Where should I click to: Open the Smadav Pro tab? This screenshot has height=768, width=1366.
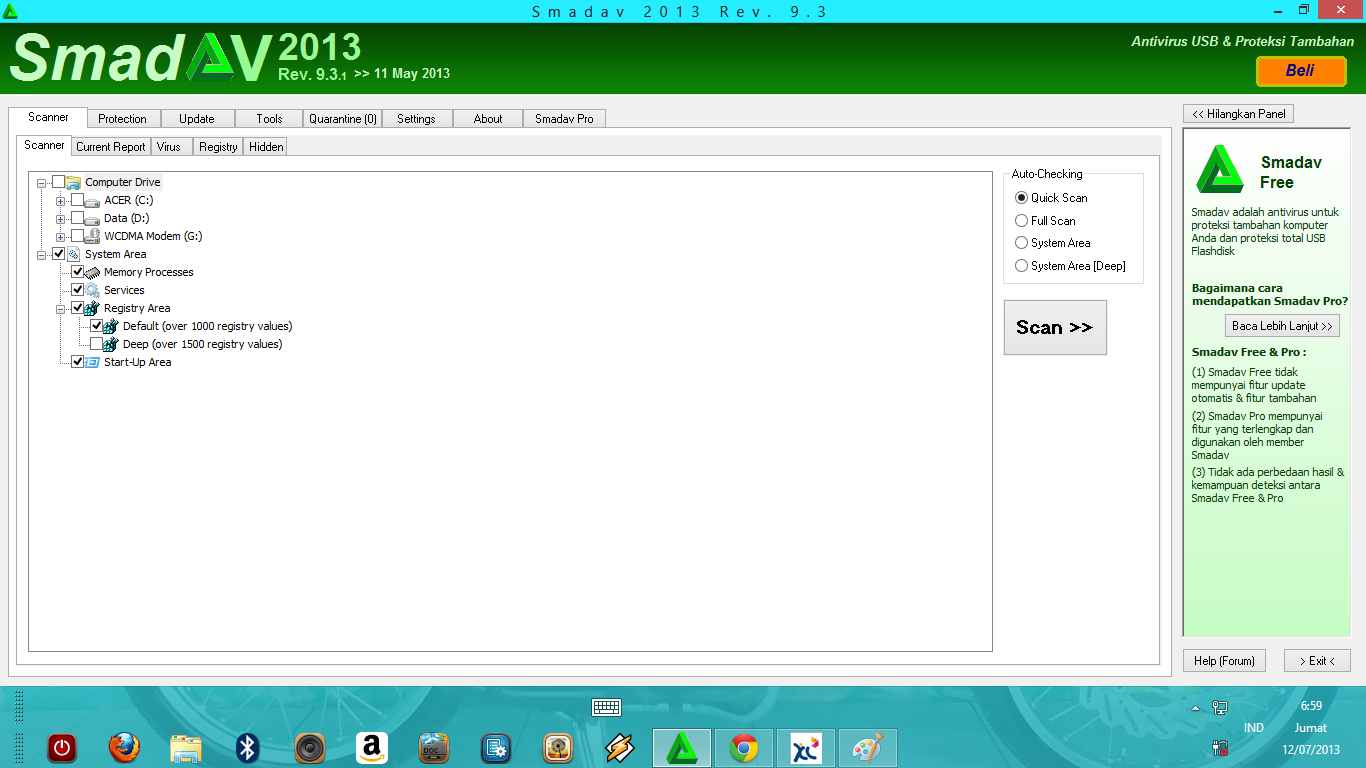[564, 118]
